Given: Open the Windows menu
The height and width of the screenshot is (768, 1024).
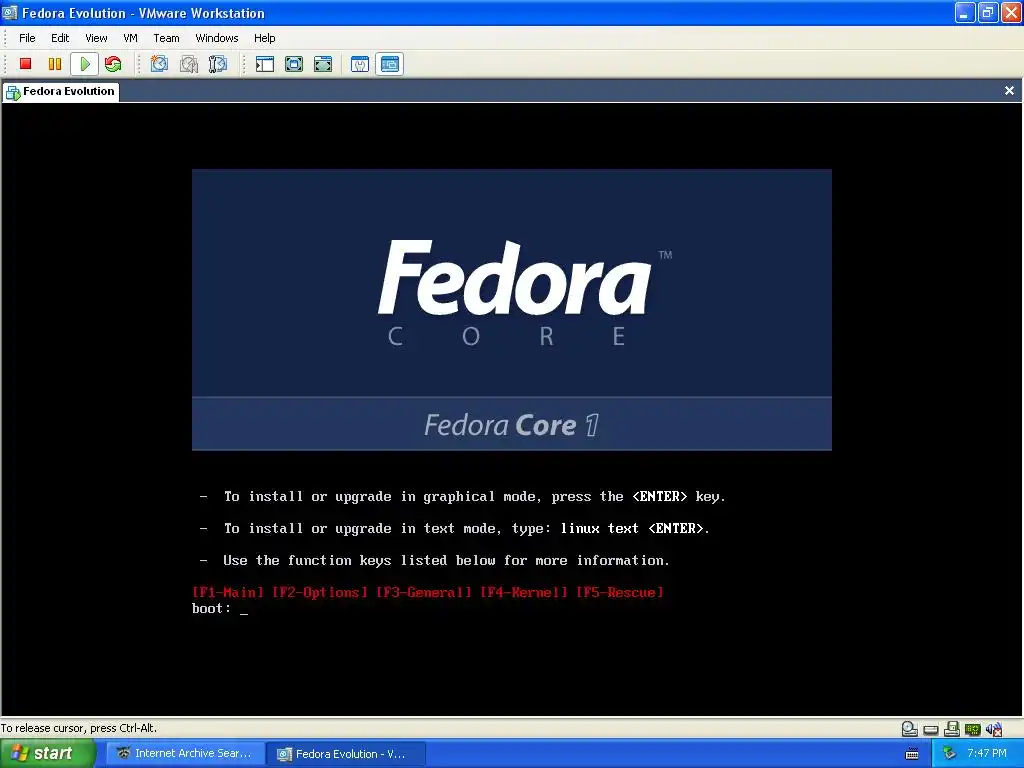Looking at the screenshot, I should (x=217, y=38).
